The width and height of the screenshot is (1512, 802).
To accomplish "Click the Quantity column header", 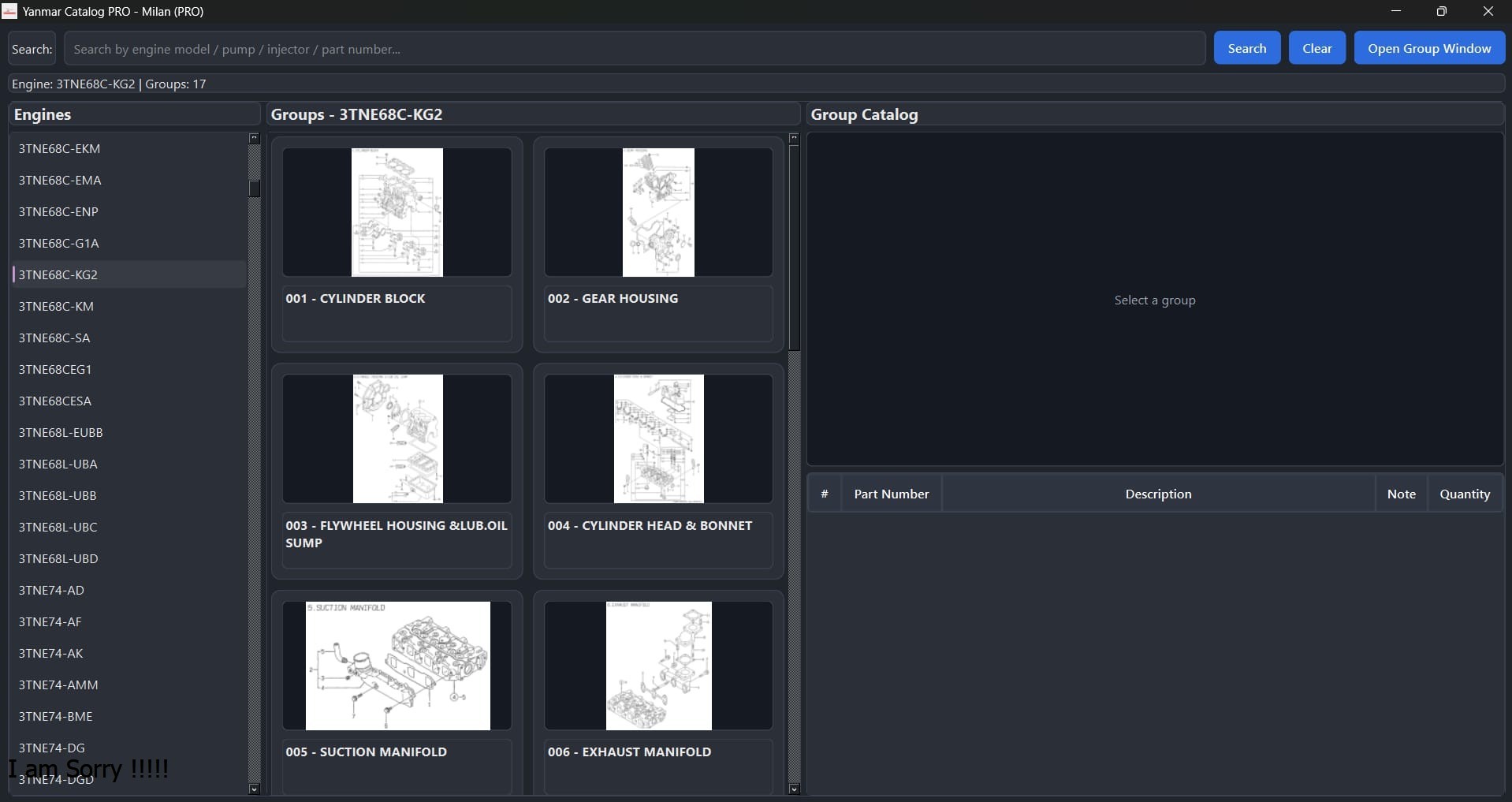I will click(x=1465, y=494).
